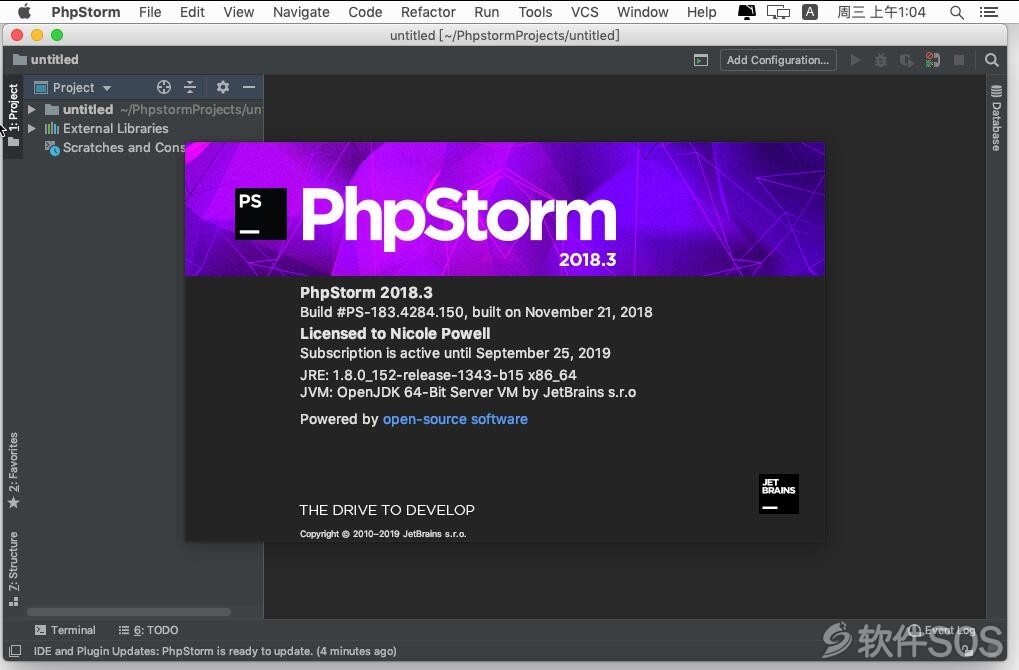Click the Stop square icon
This screenshot has width=1019, height=670.
(x=959, y=60)
